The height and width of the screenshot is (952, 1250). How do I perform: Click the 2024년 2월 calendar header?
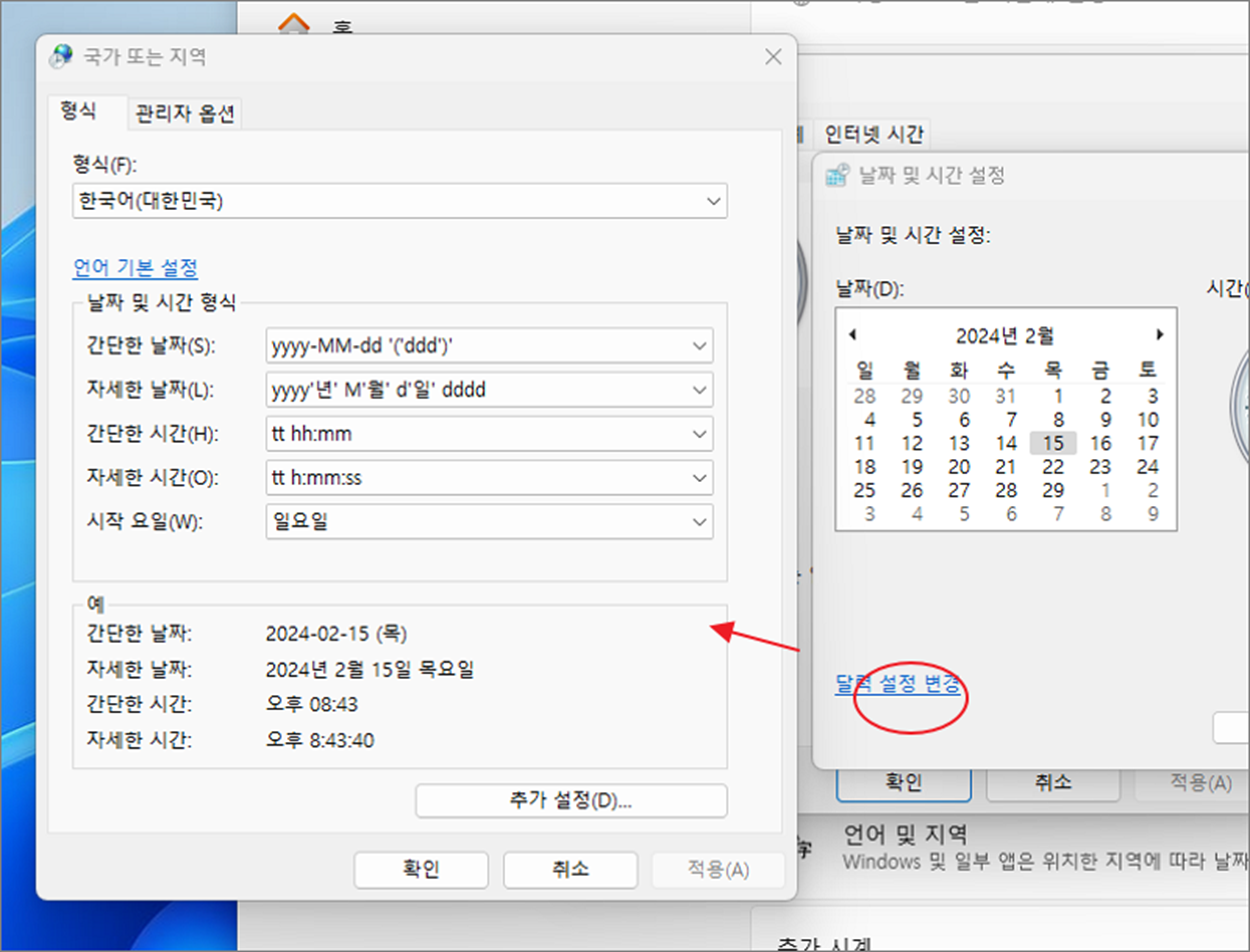[1004, 335]
